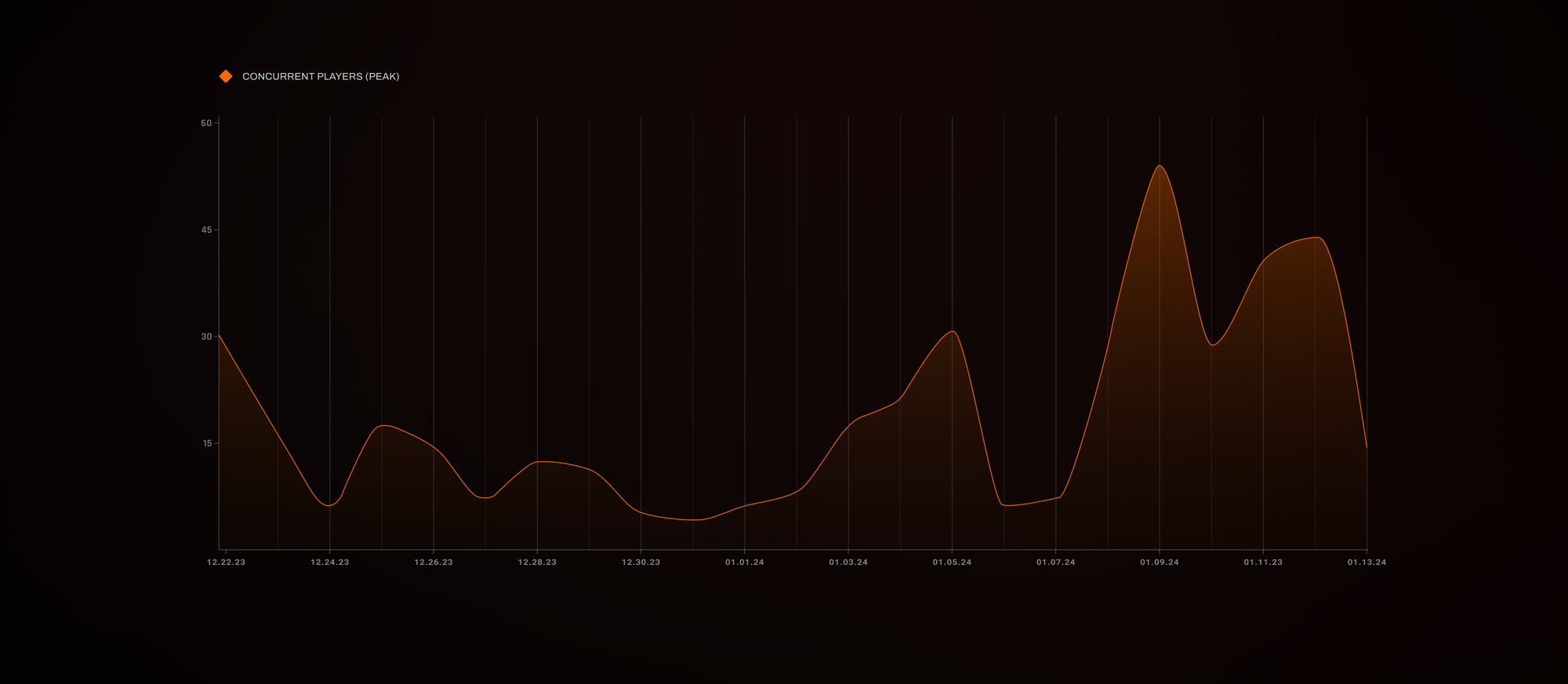Select the 01.07.24 date label
The width and height of the screenshot is (1568, 684).
click(x=1056, y=562)
